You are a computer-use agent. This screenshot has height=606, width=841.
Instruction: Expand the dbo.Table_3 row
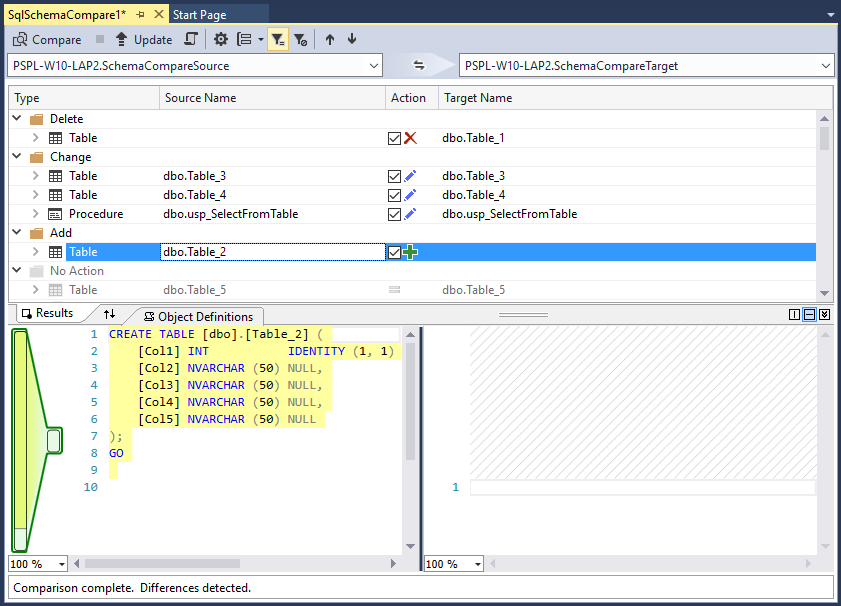35,175
